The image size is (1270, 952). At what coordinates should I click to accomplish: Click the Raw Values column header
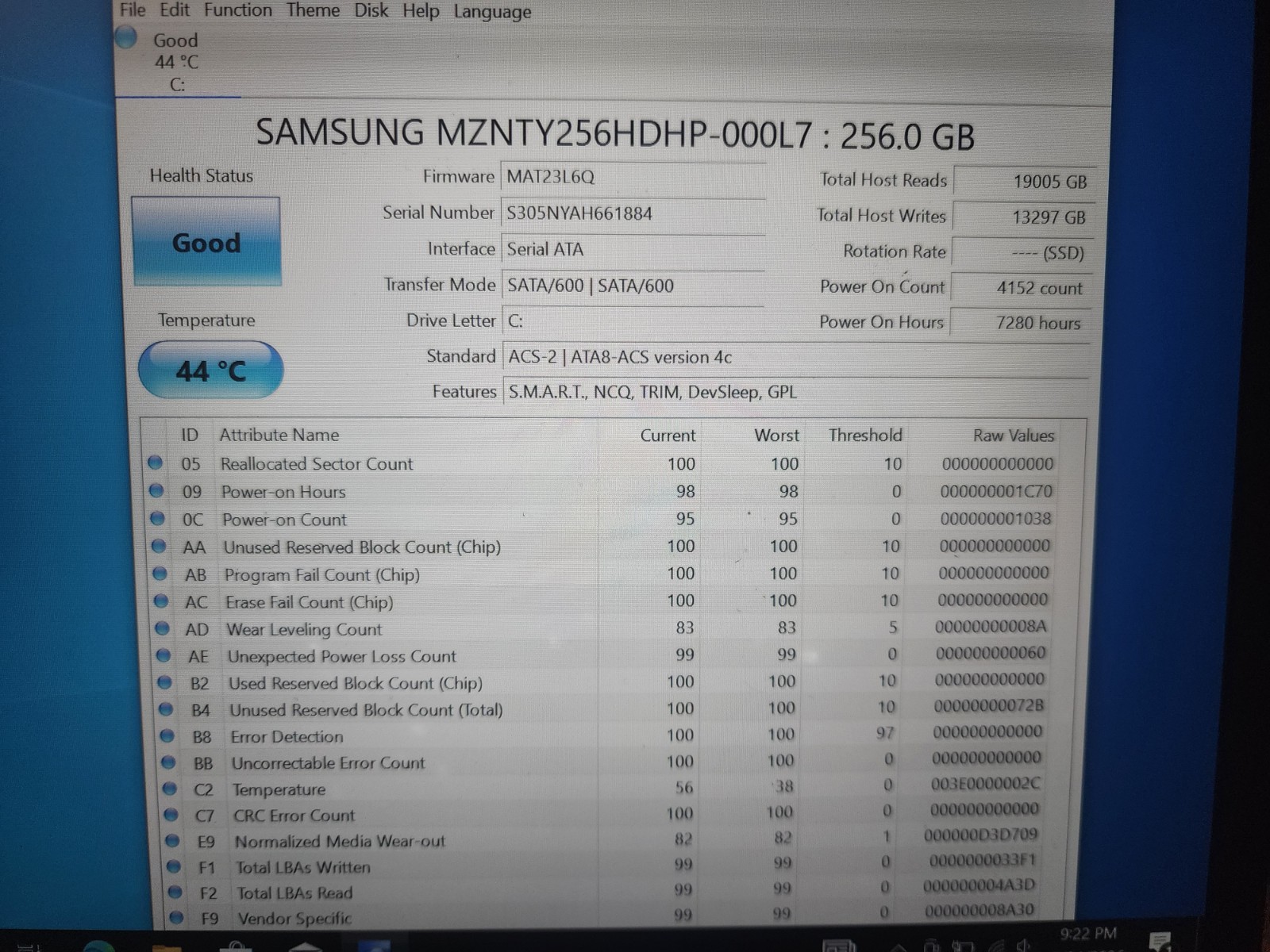click(x=1014, y=436)
